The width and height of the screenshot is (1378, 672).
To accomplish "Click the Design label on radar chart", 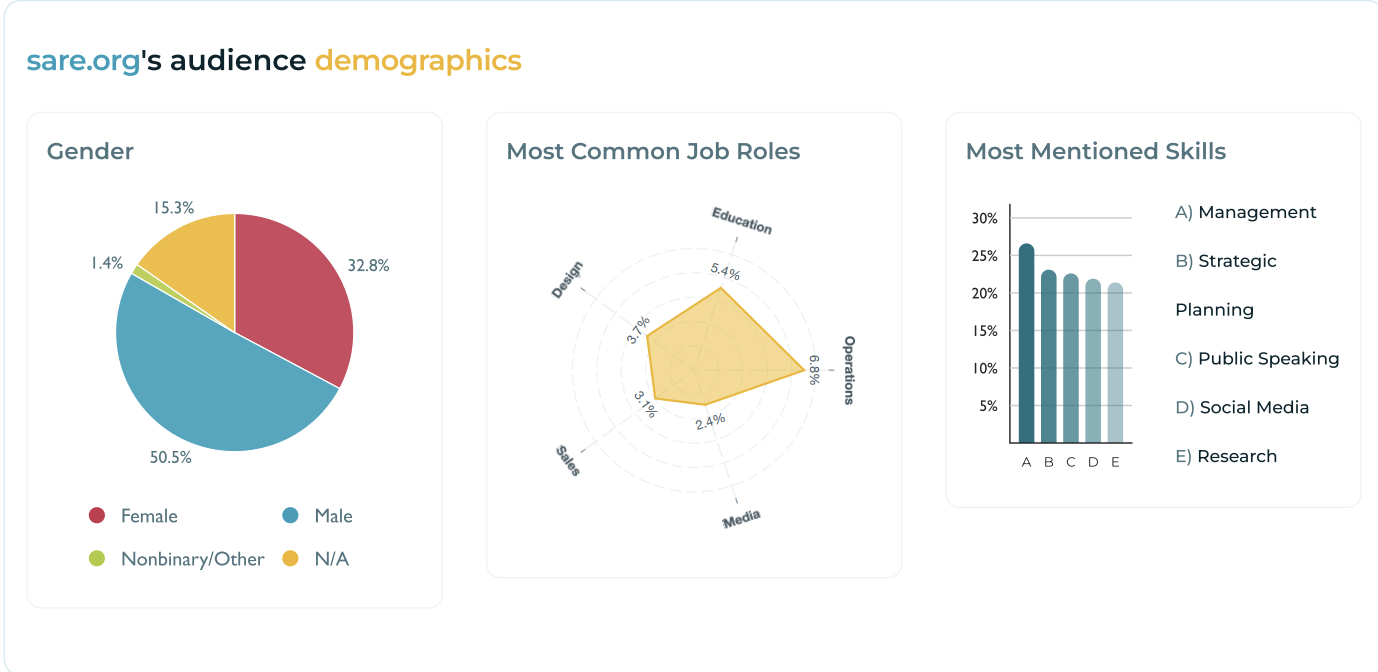I will point(567,280).
